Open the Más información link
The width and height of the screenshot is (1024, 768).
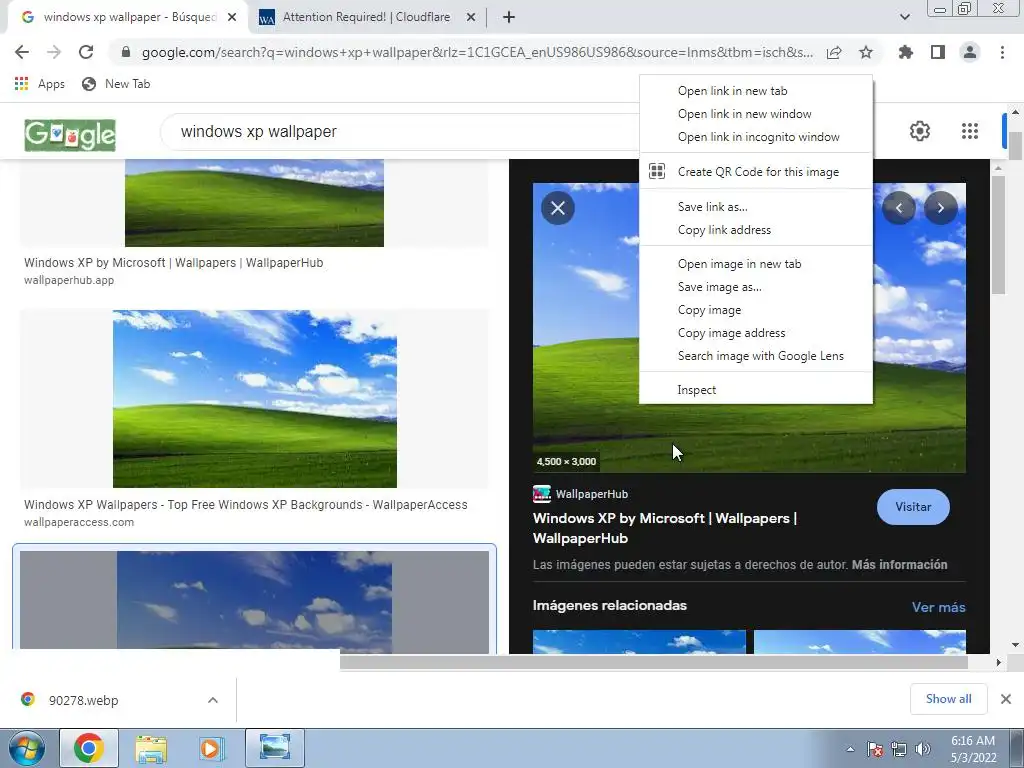coord(899,564)
